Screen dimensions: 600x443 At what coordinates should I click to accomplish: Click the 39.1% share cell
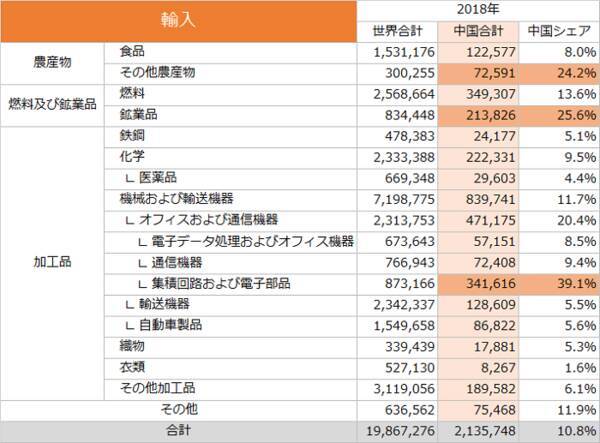click(558, 283)
